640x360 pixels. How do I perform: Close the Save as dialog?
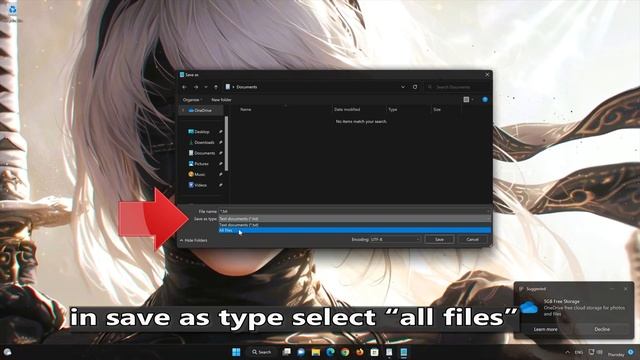[x=487, y=75]
